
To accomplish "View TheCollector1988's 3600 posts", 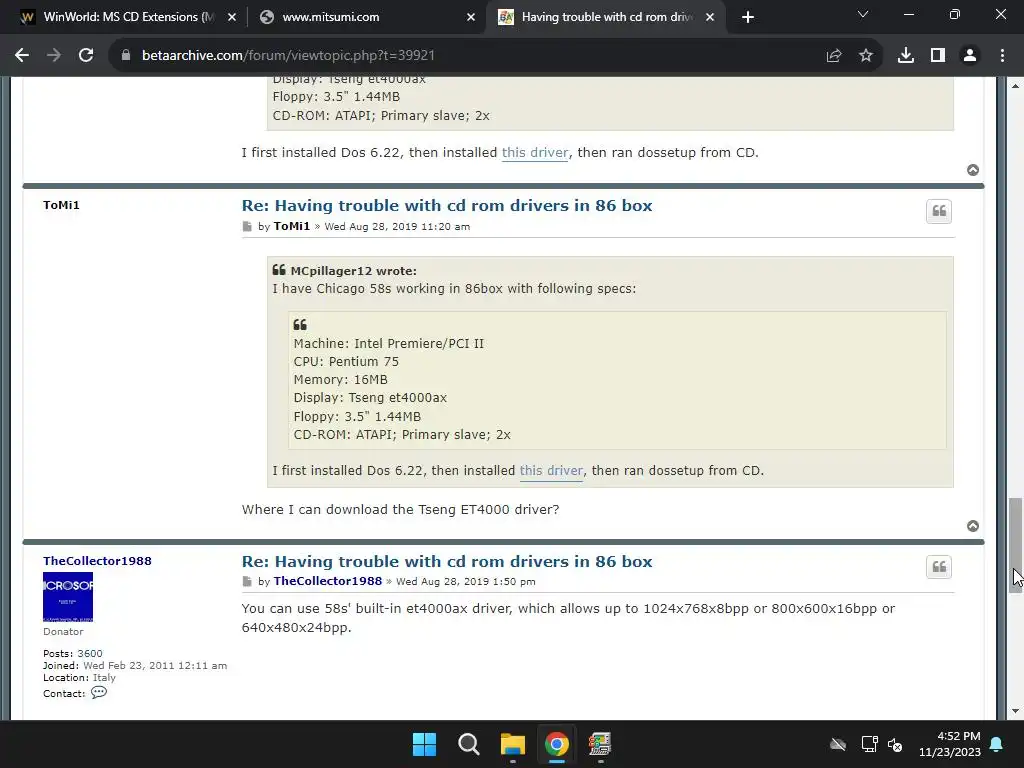I will 89,653.
